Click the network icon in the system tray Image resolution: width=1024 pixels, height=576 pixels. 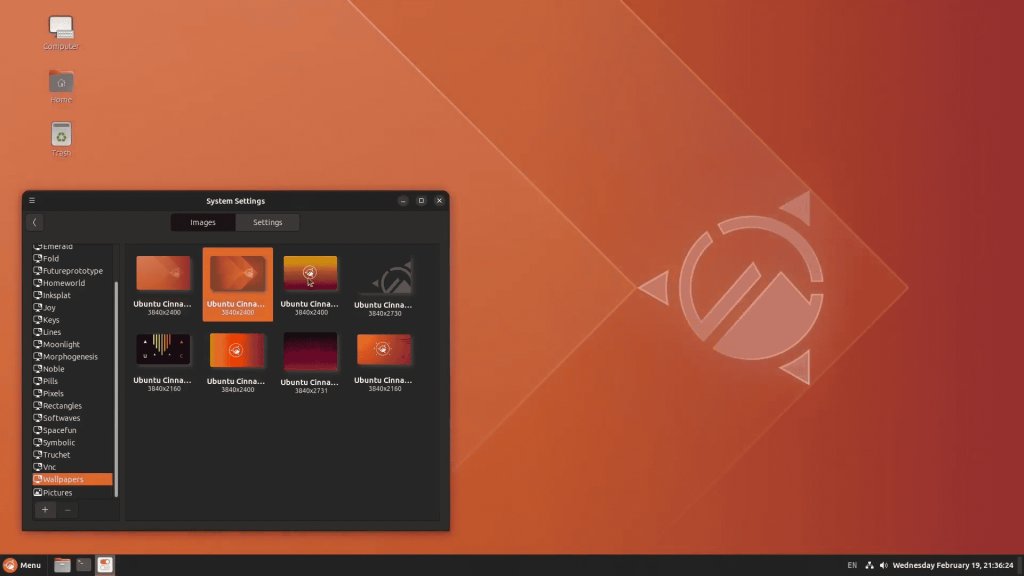[869, 566]
